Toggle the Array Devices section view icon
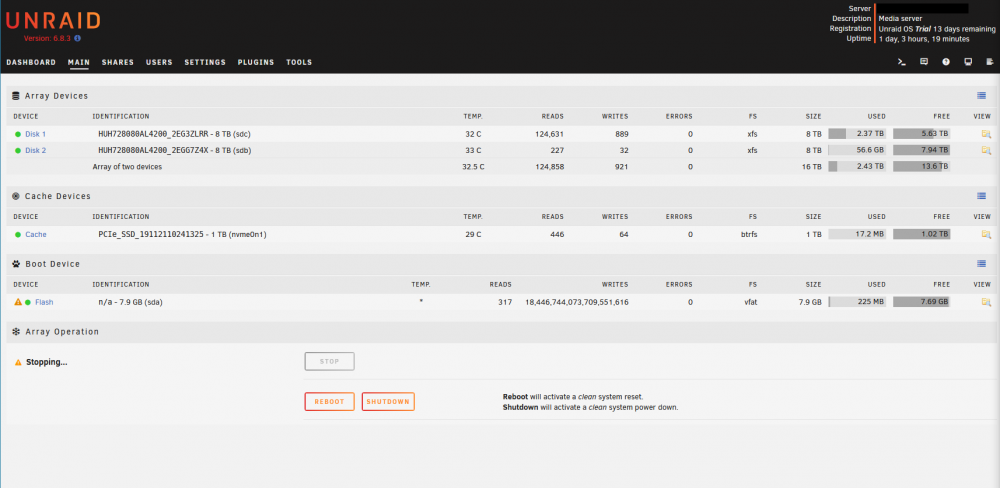Viewport: 1000px width, 488px height. click(x=982, y=96)
